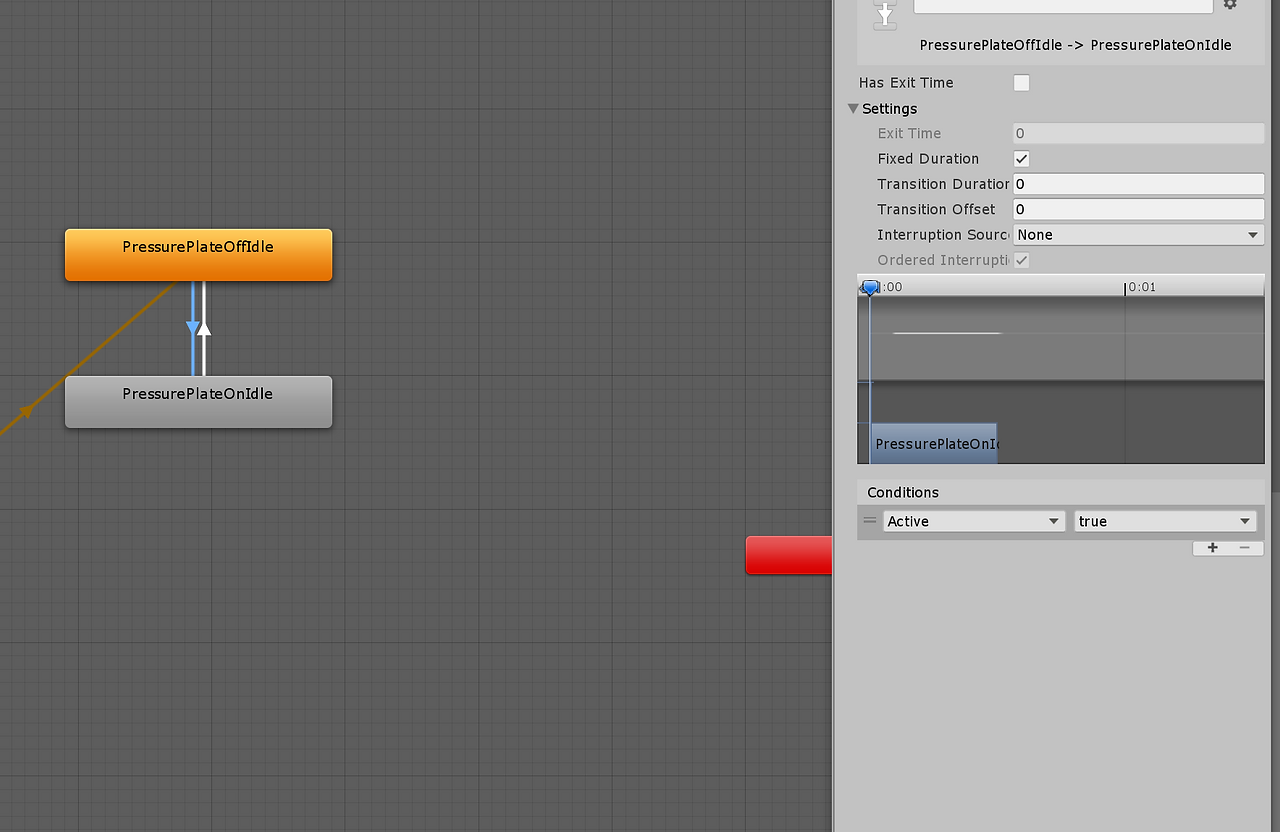Screen dimensions: 1280x832
Task: Click the Transition Offset value field
Action: [x=1139, y=209]
